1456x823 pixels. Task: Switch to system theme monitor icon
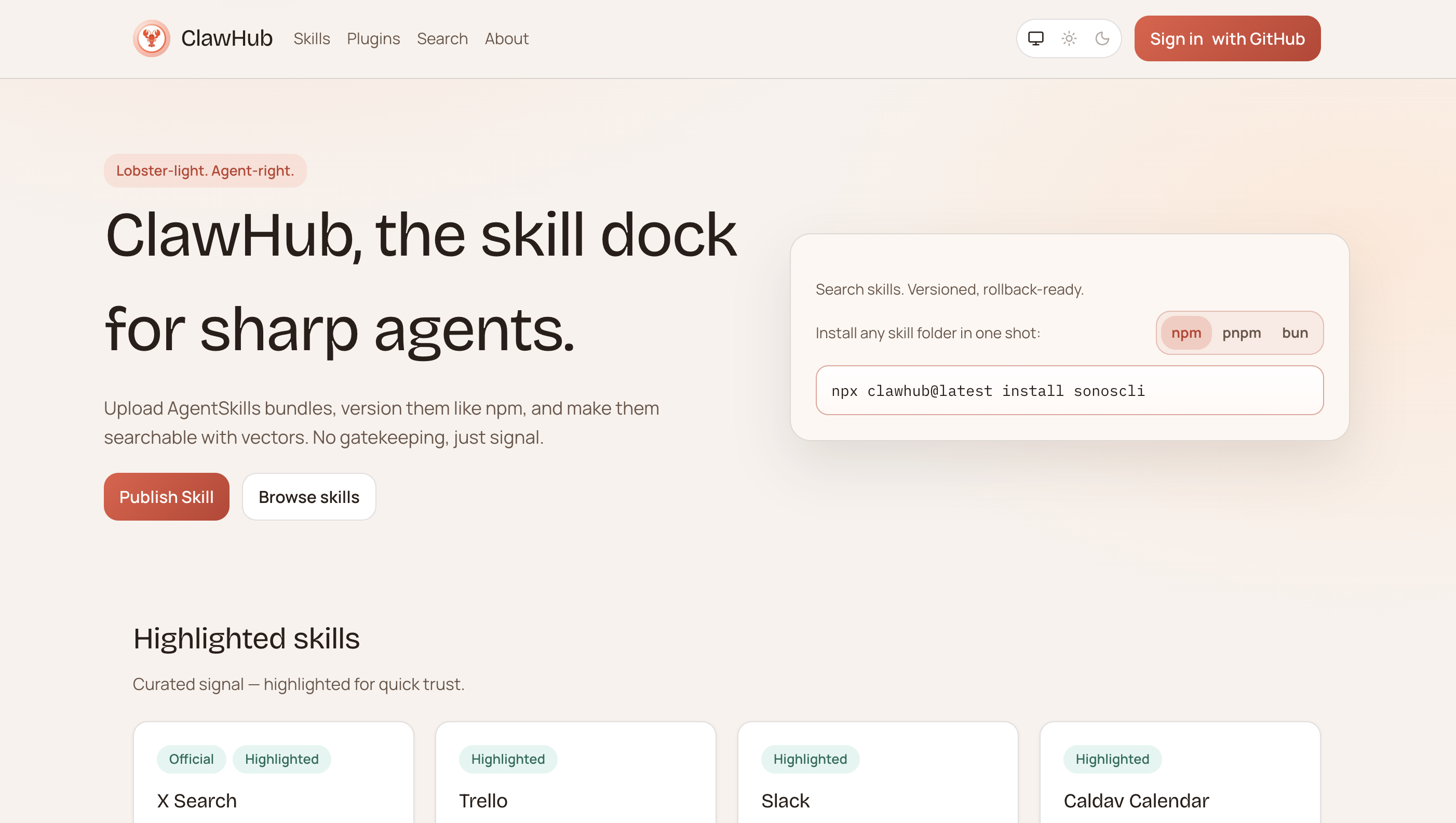pos(1035,38)
